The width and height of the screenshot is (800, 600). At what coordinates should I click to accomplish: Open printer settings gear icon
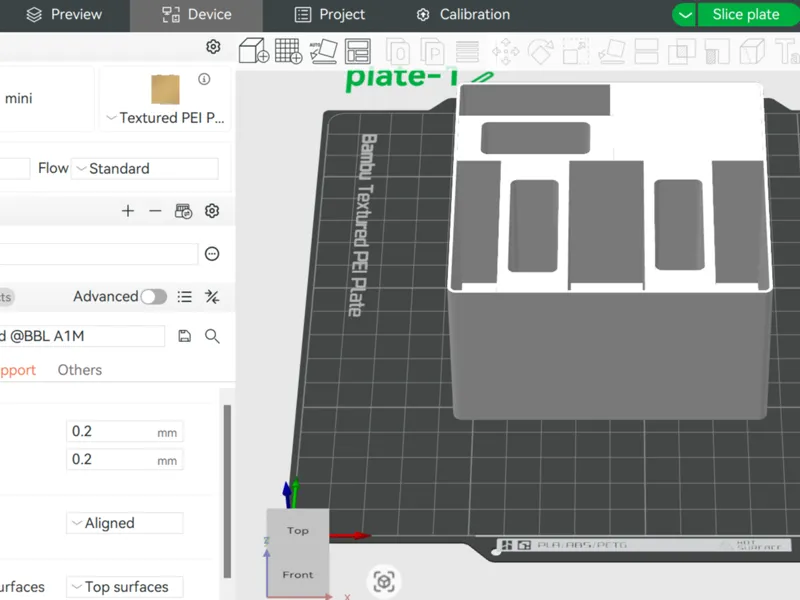pos(213,47)
